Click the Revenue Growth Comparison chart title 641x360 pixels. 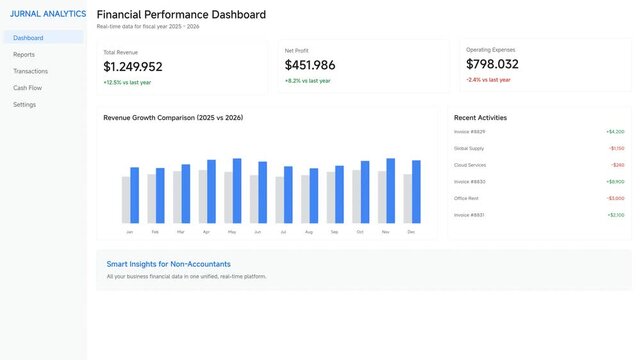(x=173, y=118)
